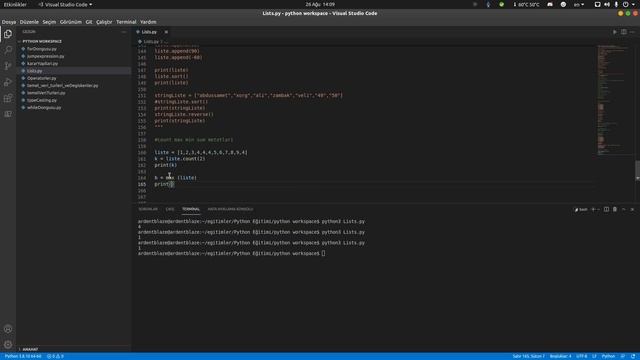This screenshot has height=360, width=640.
Task: Open the Explorer view in activity bar
Action: [x=8, y=34]
